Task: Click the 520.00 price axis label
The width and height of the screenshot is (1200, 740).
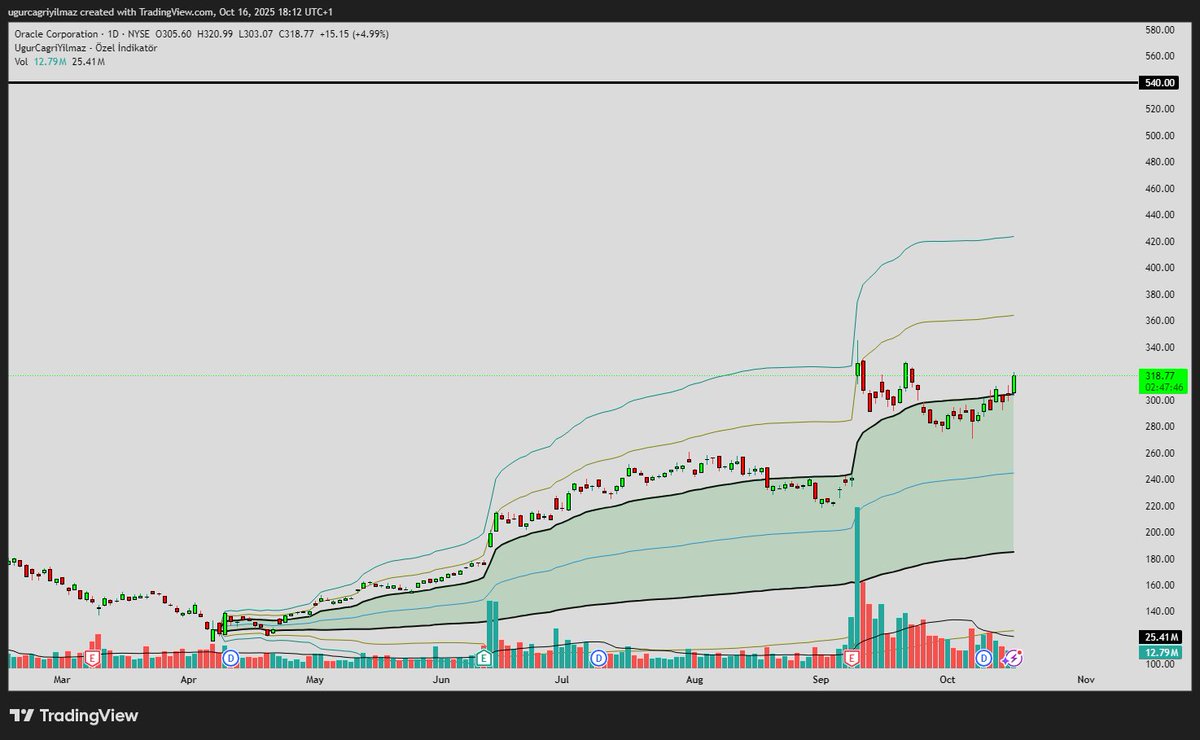Action: coord(1159,109)
